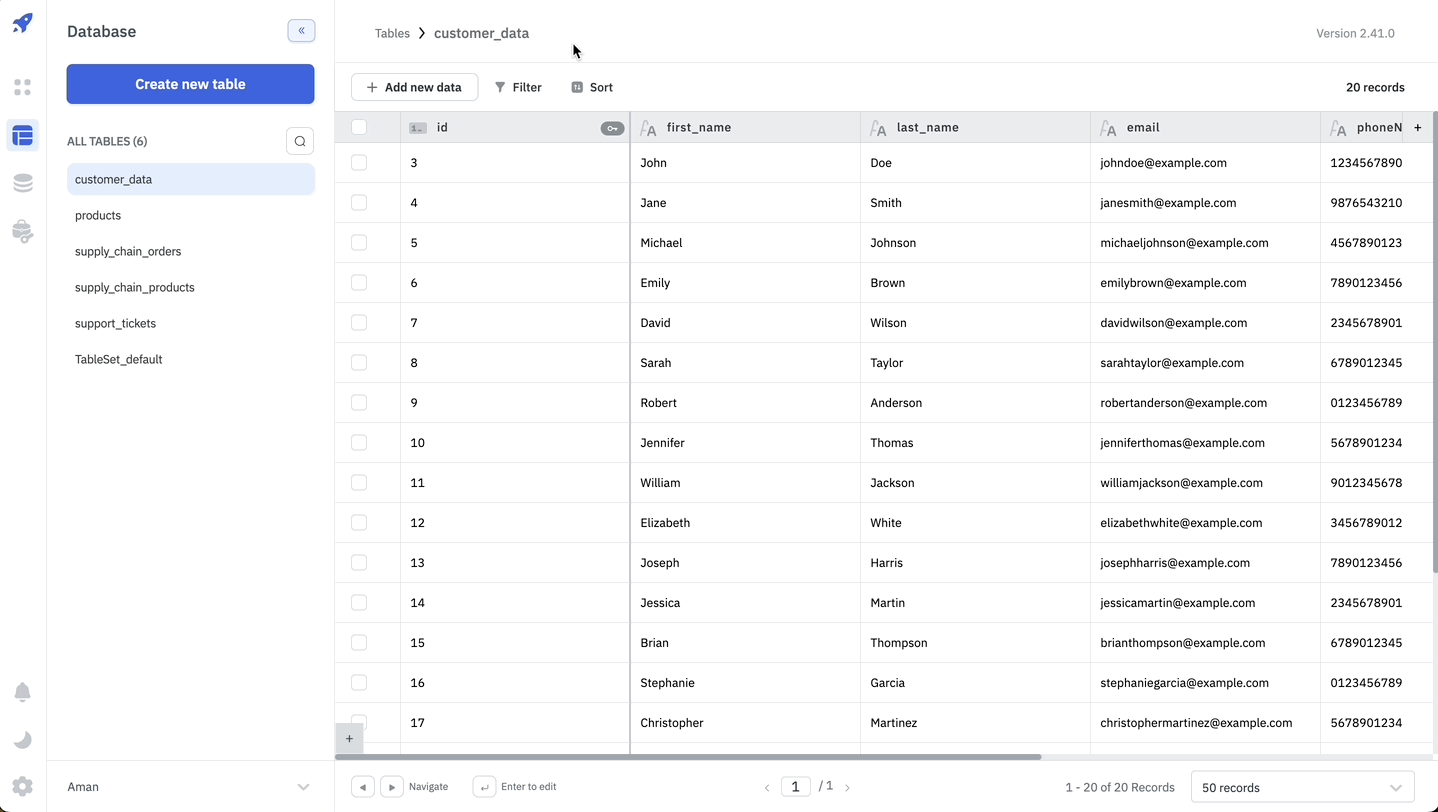1438x812 pixels.
Task: Tick the checkbox for id 10 row
Action: point(359,443)
